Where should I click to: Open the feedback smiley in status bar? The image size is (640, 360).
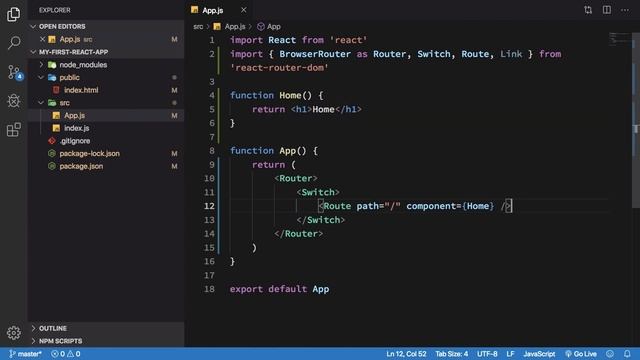[609, 354]
